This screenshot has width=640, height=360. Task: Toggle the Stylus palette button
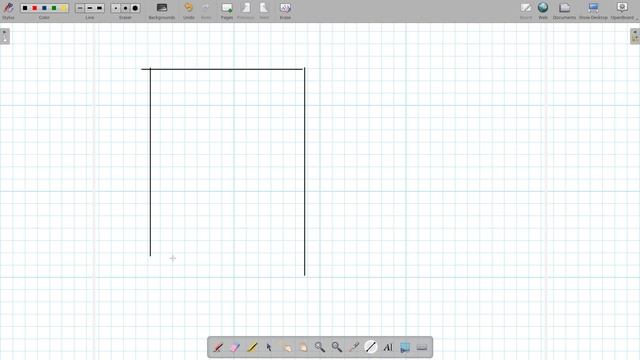pyautogui.click(x=8, y=10)
